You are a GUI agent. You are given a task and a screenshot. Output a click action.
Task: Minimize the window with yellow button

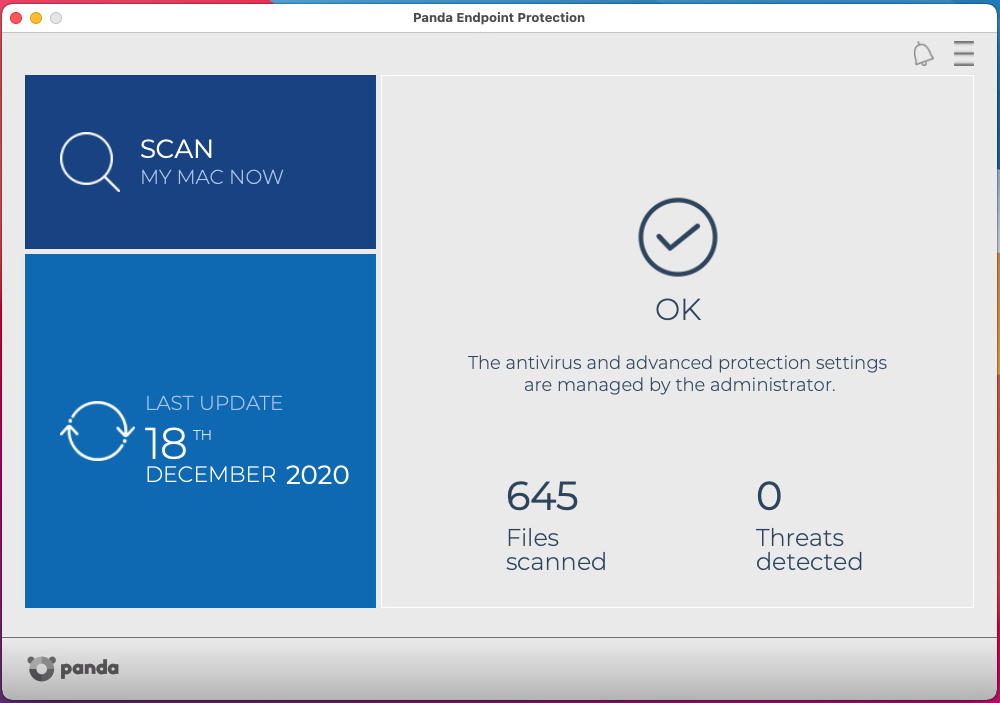(36, 18)
